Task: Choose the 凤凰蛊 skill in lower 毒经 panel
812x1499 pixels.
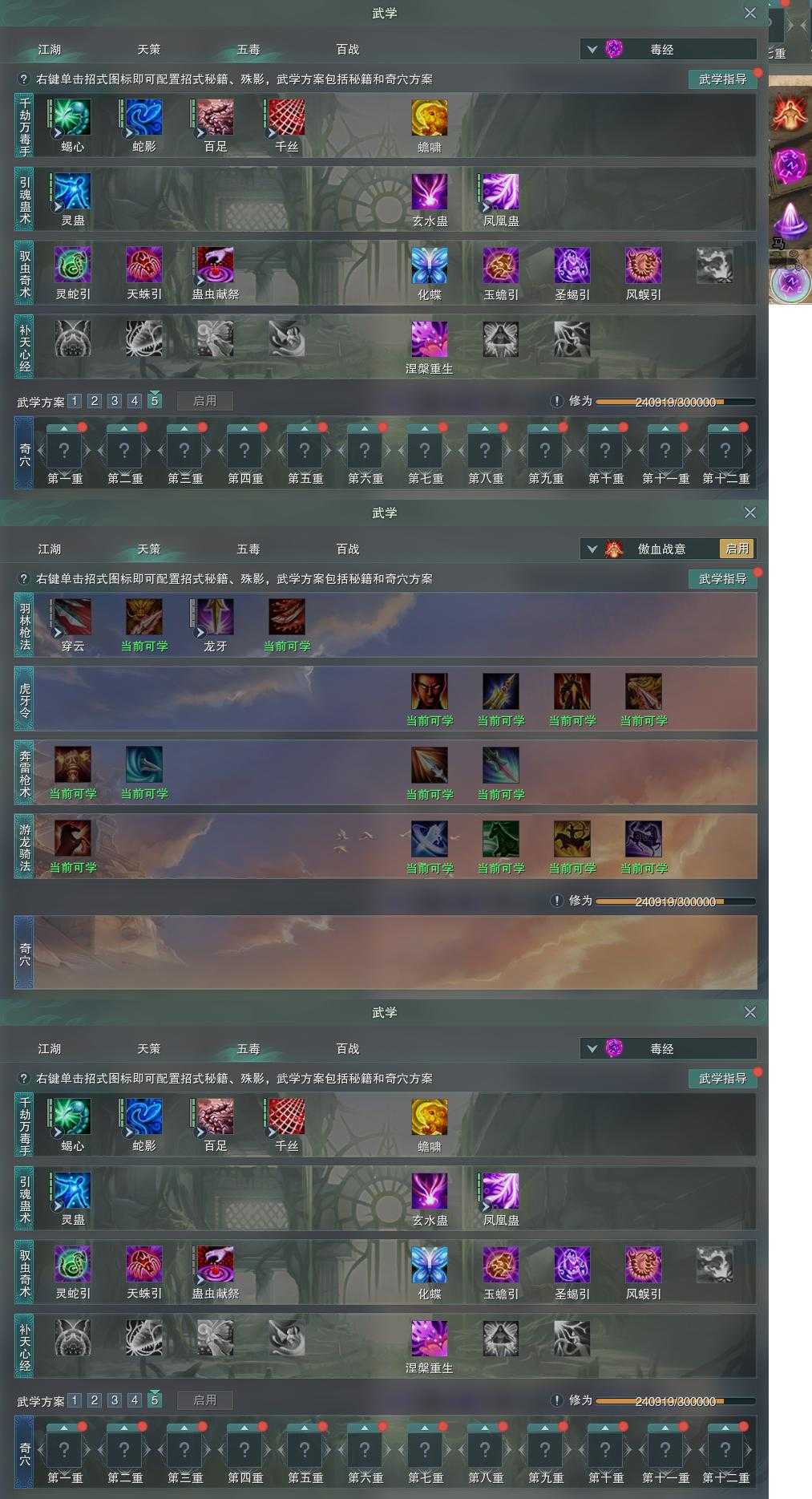Action: click(501, 1191)
